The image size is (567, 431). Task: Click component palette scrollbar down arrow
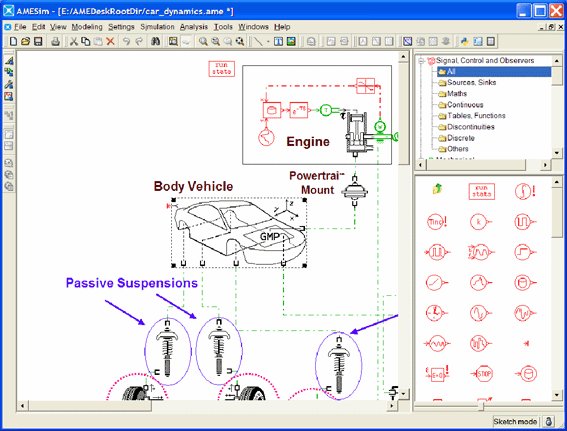tap(557, 395)
